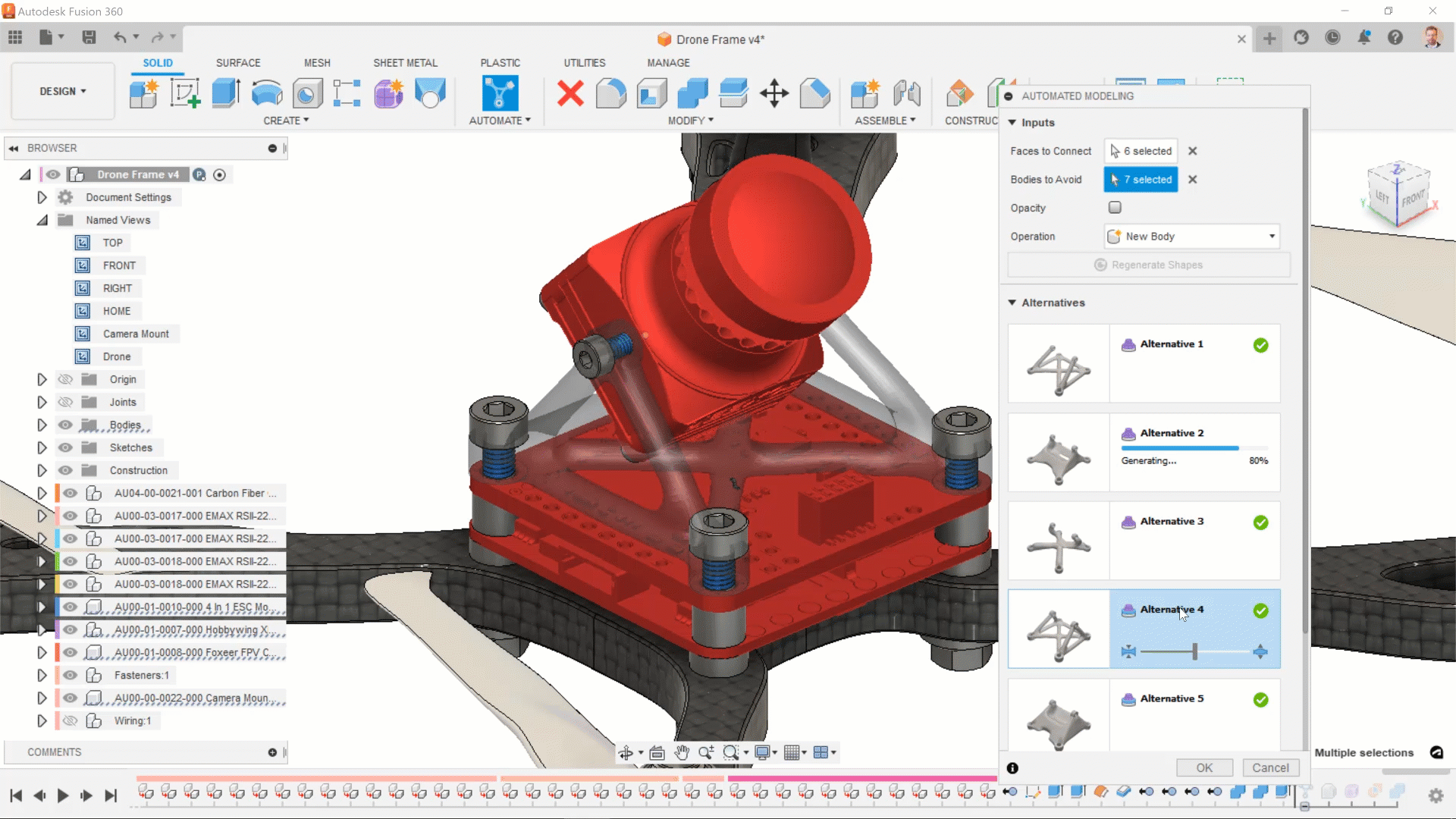The height and width of the screenshot is (819, 1456).
Task: Select the Extrude tool icon
Action: [x=226, y=94]
